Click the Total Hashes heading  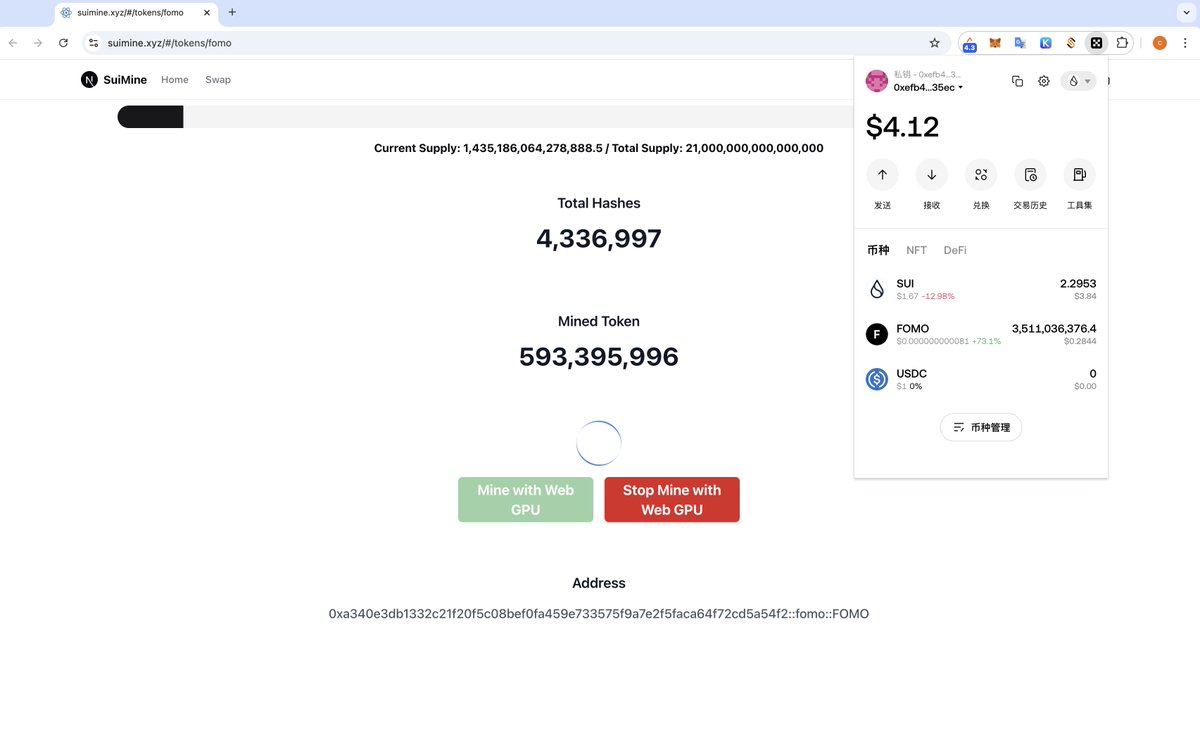click(599, 203)
